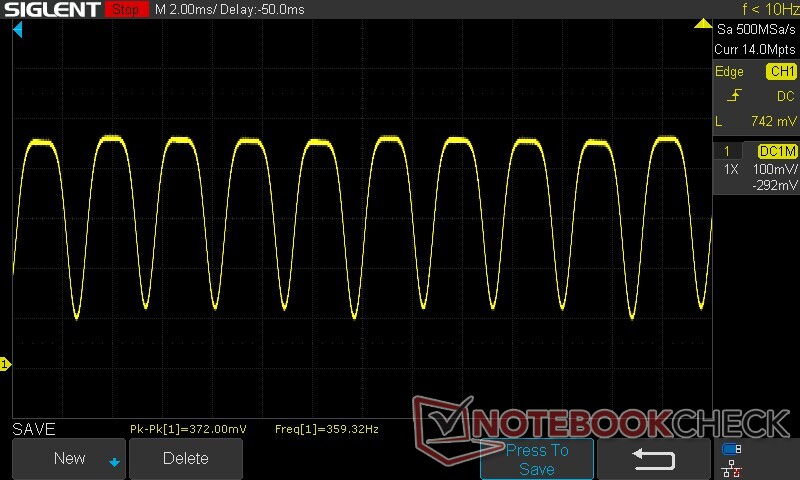Click the channel 1 number indicator
The height and width of the screenshot is (480, 800).
point(727,151)
